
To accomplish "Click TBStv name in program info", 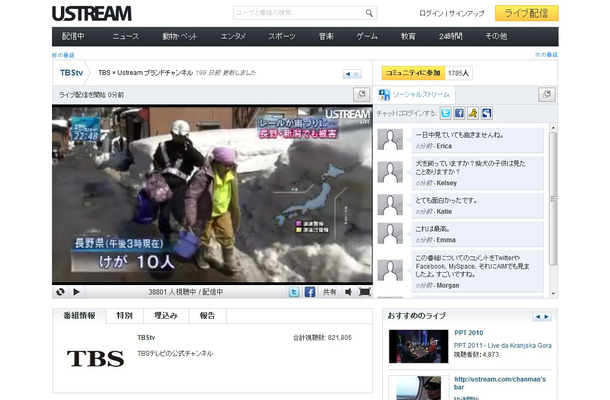I will point(146,337).
